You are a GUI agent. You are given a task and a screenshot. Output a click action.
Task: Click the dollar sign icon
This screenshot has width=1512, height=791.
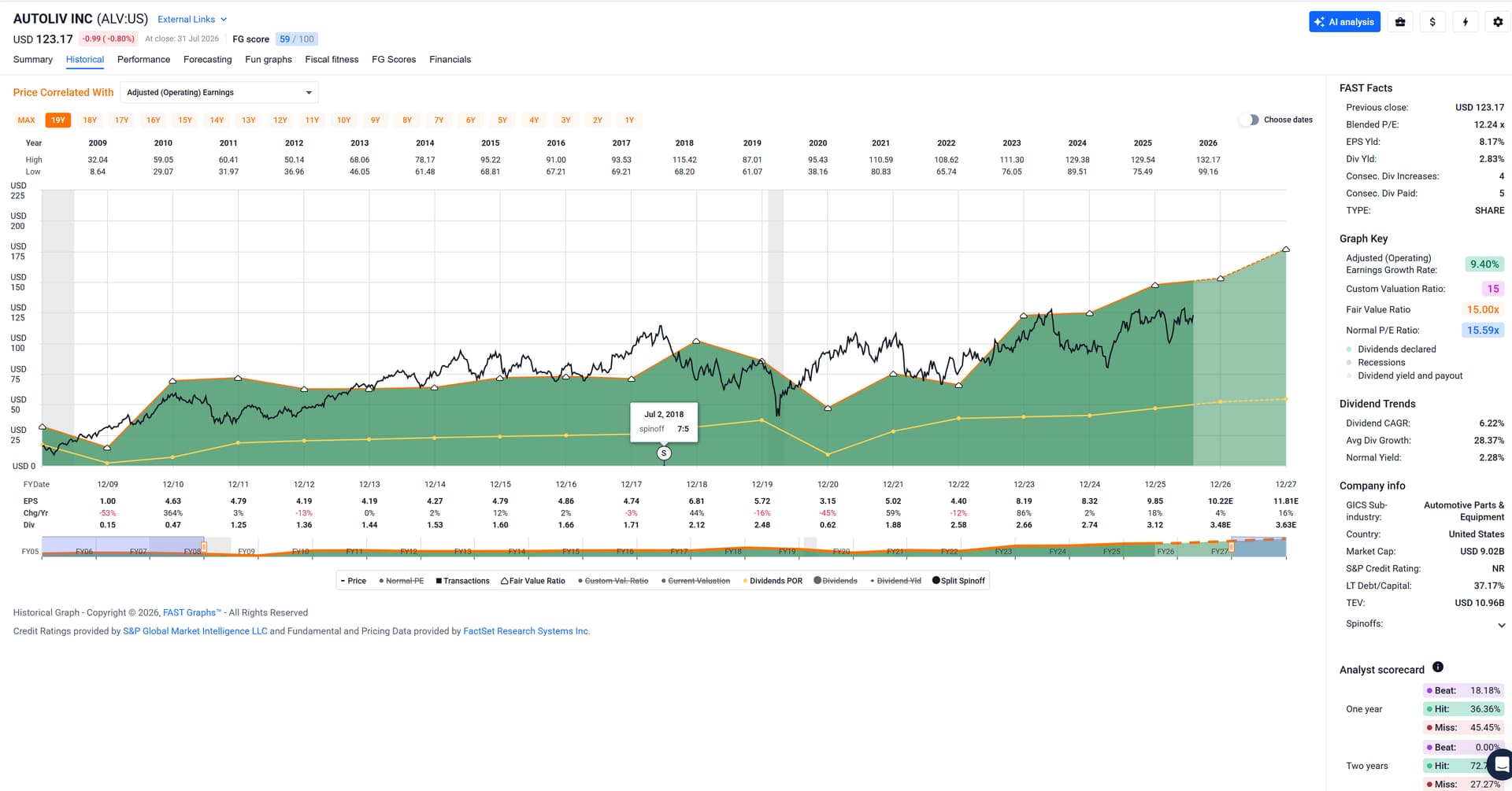[1432, 22]
